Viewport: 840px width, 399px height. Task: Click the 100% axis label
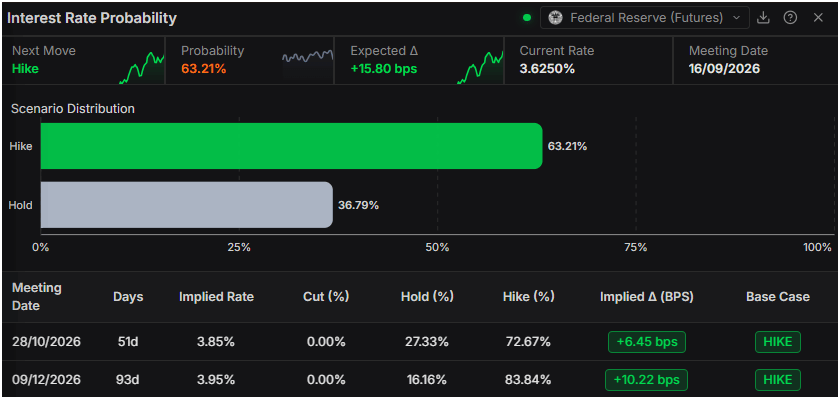point(818,247)
